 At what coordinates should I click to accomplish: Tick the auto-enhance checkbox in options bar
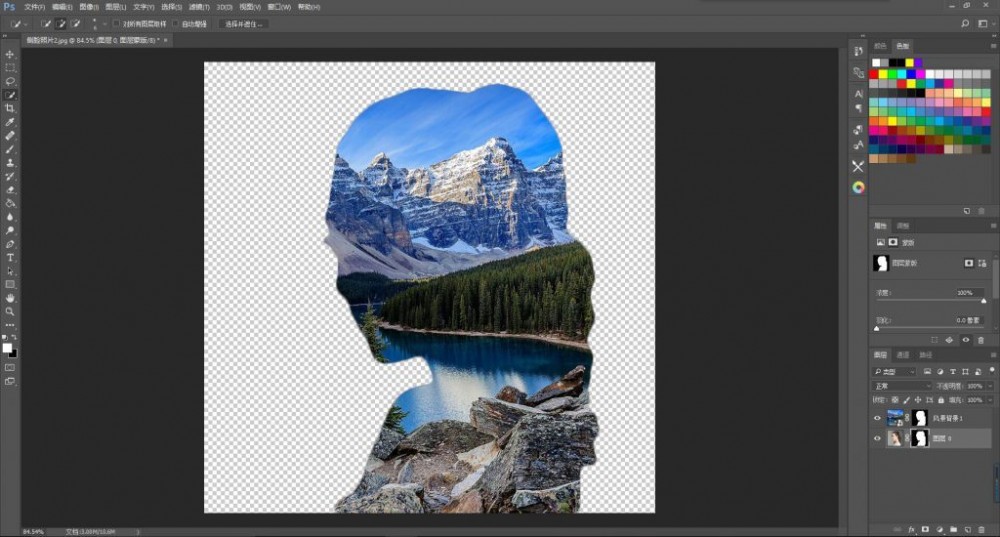point(176,23)
